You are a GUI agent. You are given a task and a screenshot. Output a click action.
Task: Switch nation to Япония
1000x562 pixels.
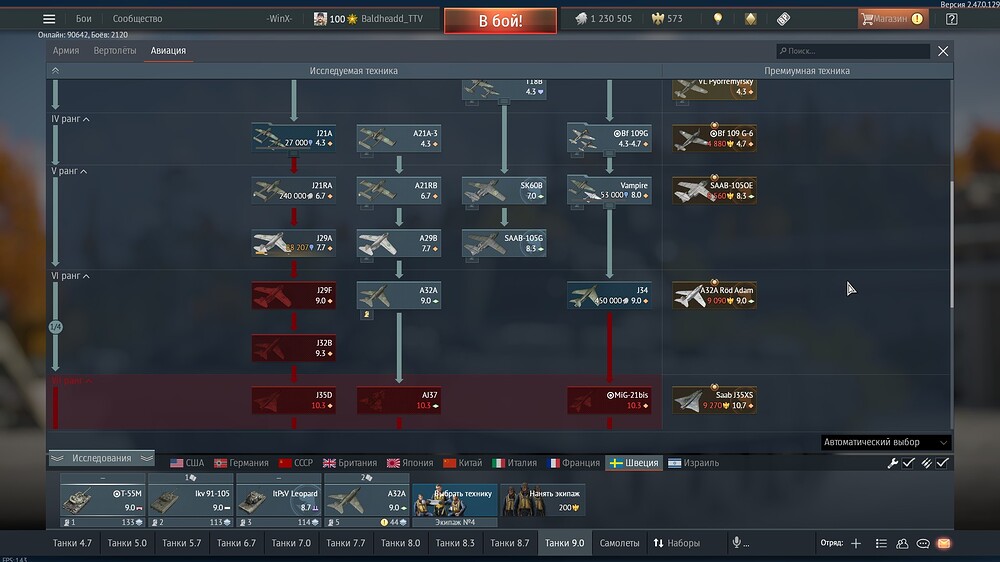coord(409,463)
